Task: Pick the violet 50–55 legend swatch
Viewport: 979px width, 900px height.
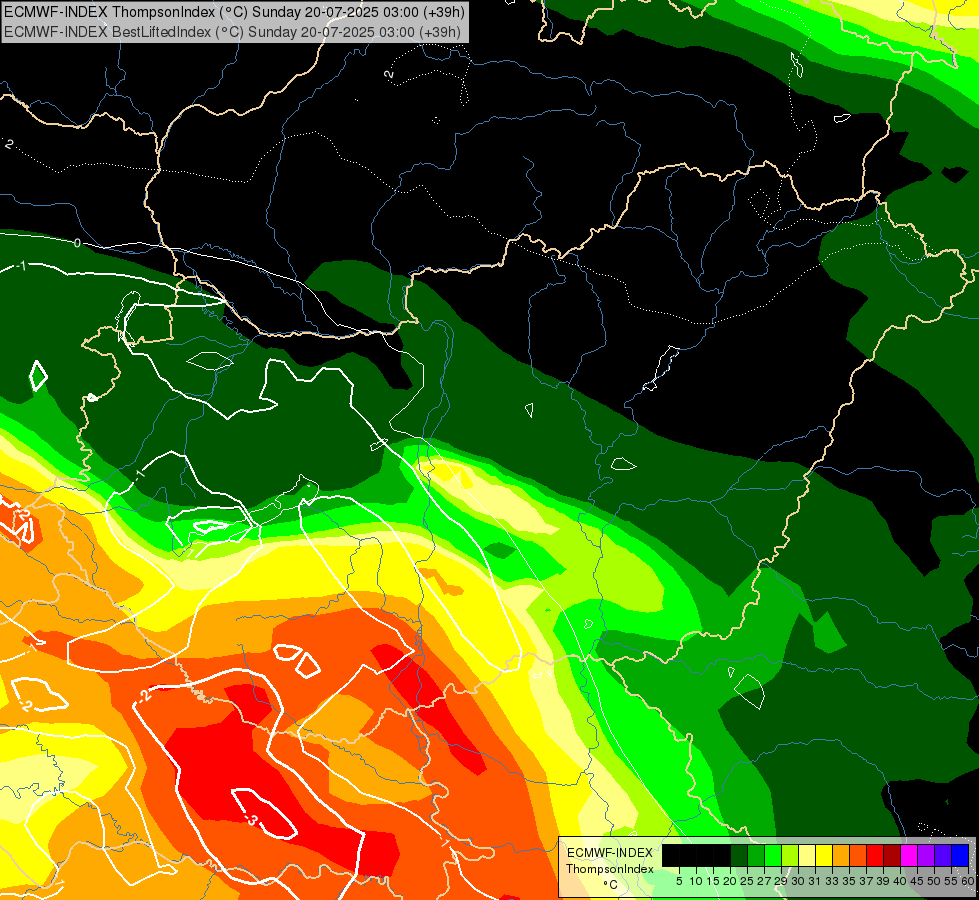Action: (943, 855)
